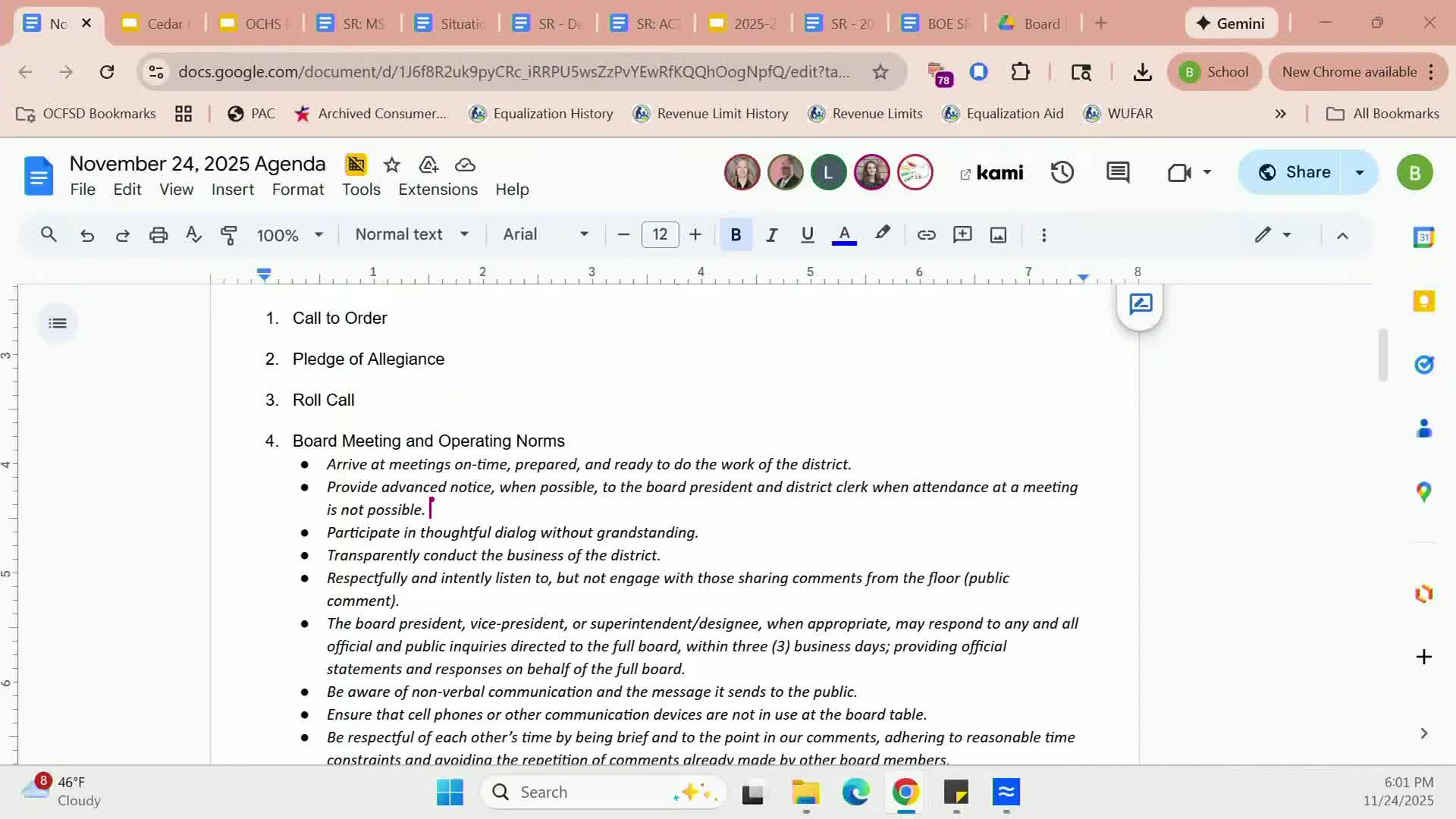Click the spelling and grammar check icon
This screenshot has height=819, width=1456.
[x=193, y=235]
